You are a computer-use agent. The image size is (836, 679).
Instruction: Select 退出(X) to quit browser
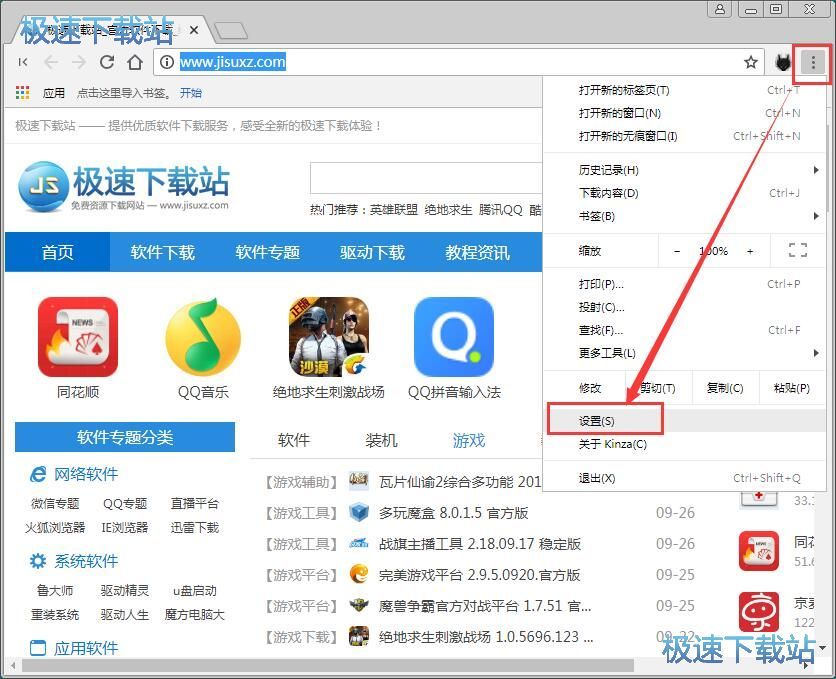click(685, 478)
